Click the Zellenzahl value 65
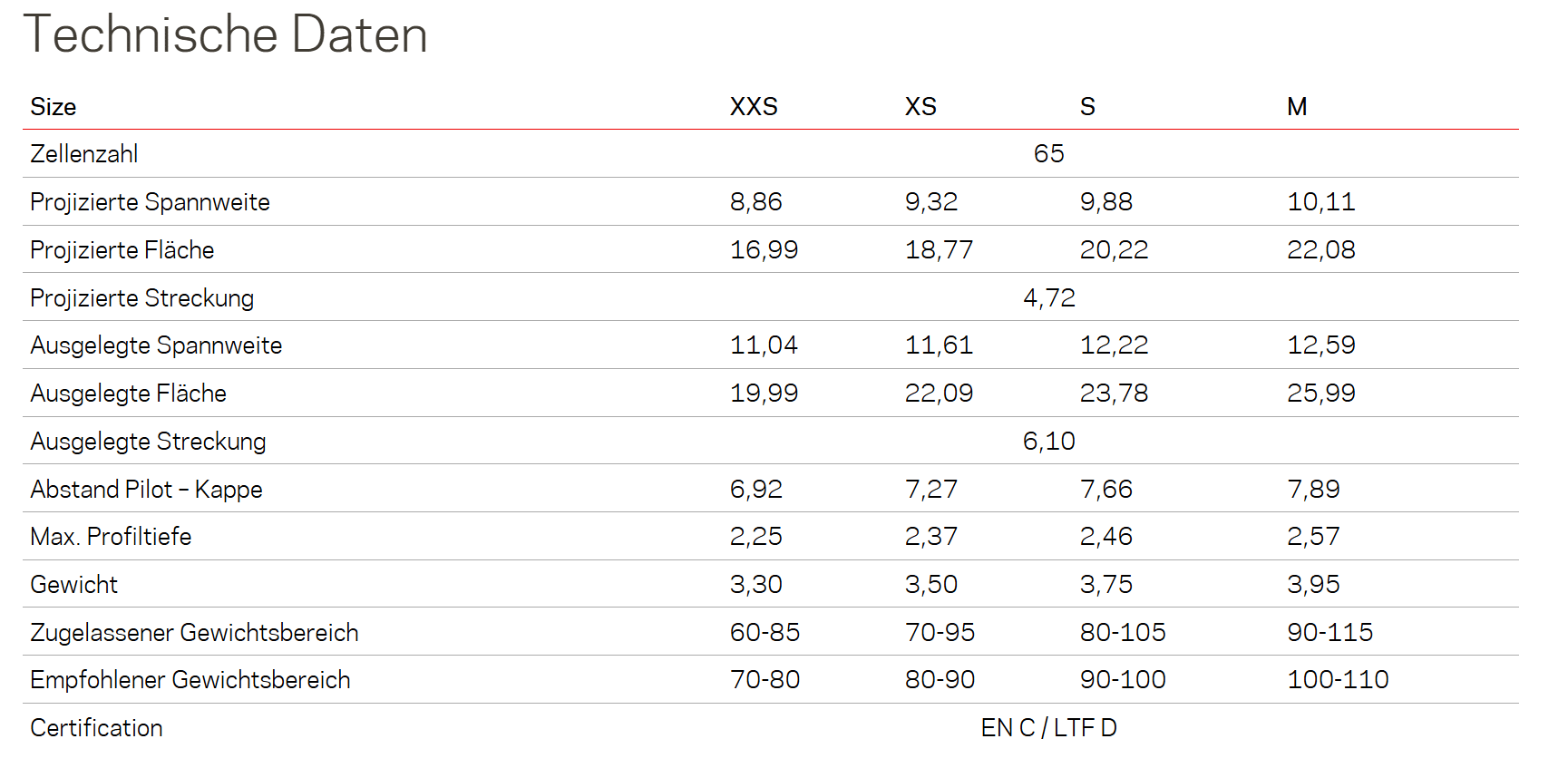This screenshot has width=1568, height=768. [1048, 154]
